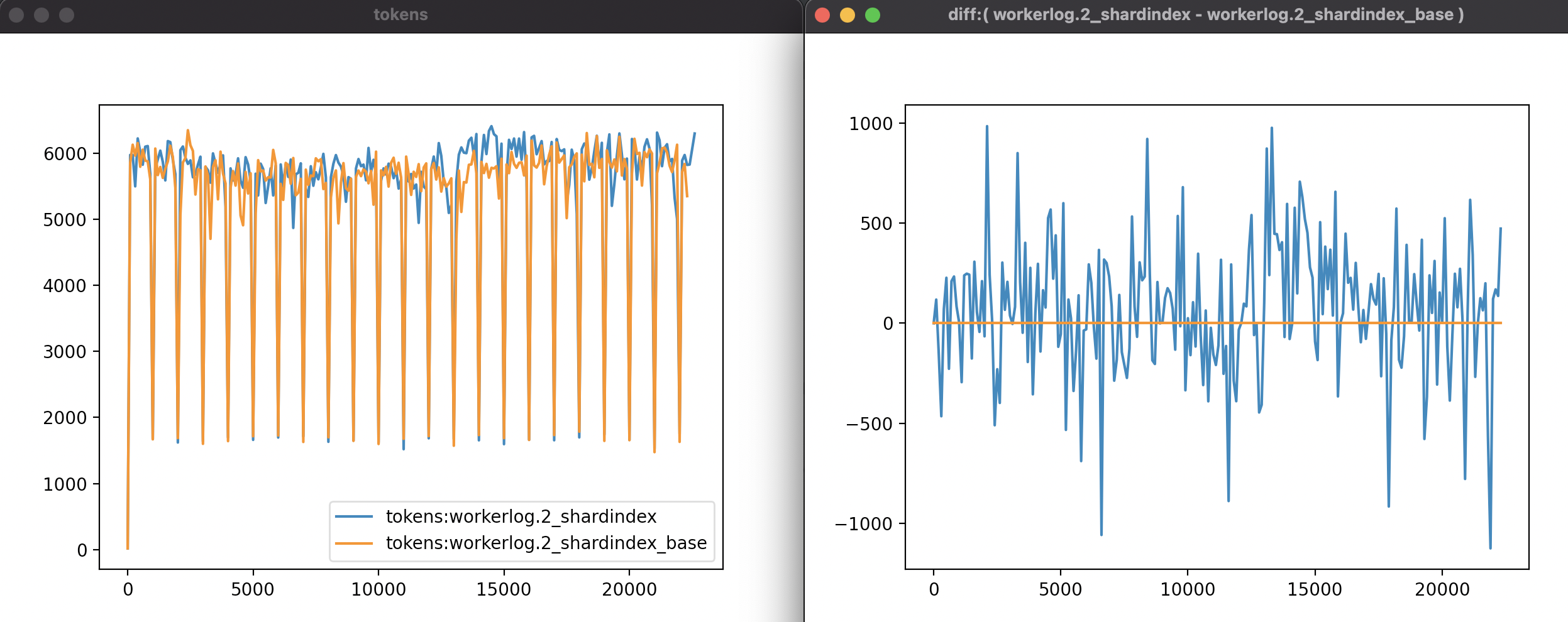This screenshot has width=1568, height=622.
Task: Close the diff window with red button
Action: [822, 15]
